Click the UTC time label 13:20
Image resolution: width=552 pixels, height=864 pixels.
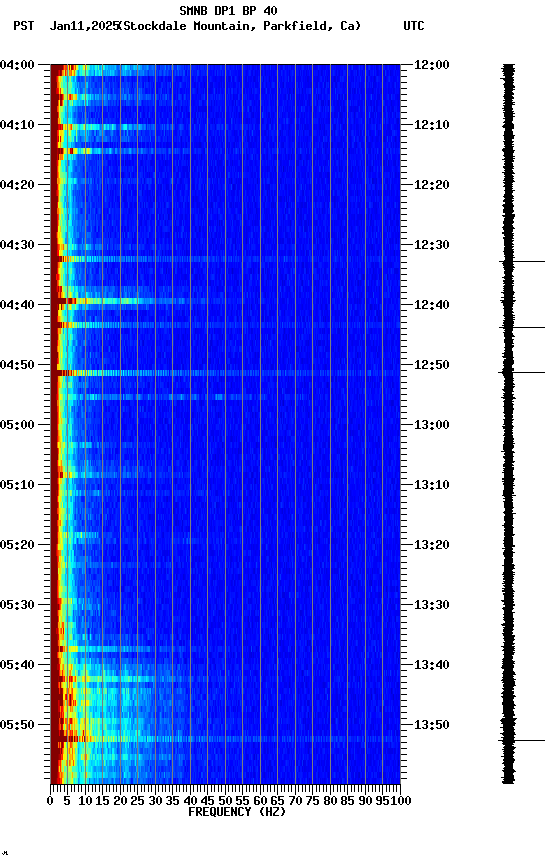coord(432,545)
